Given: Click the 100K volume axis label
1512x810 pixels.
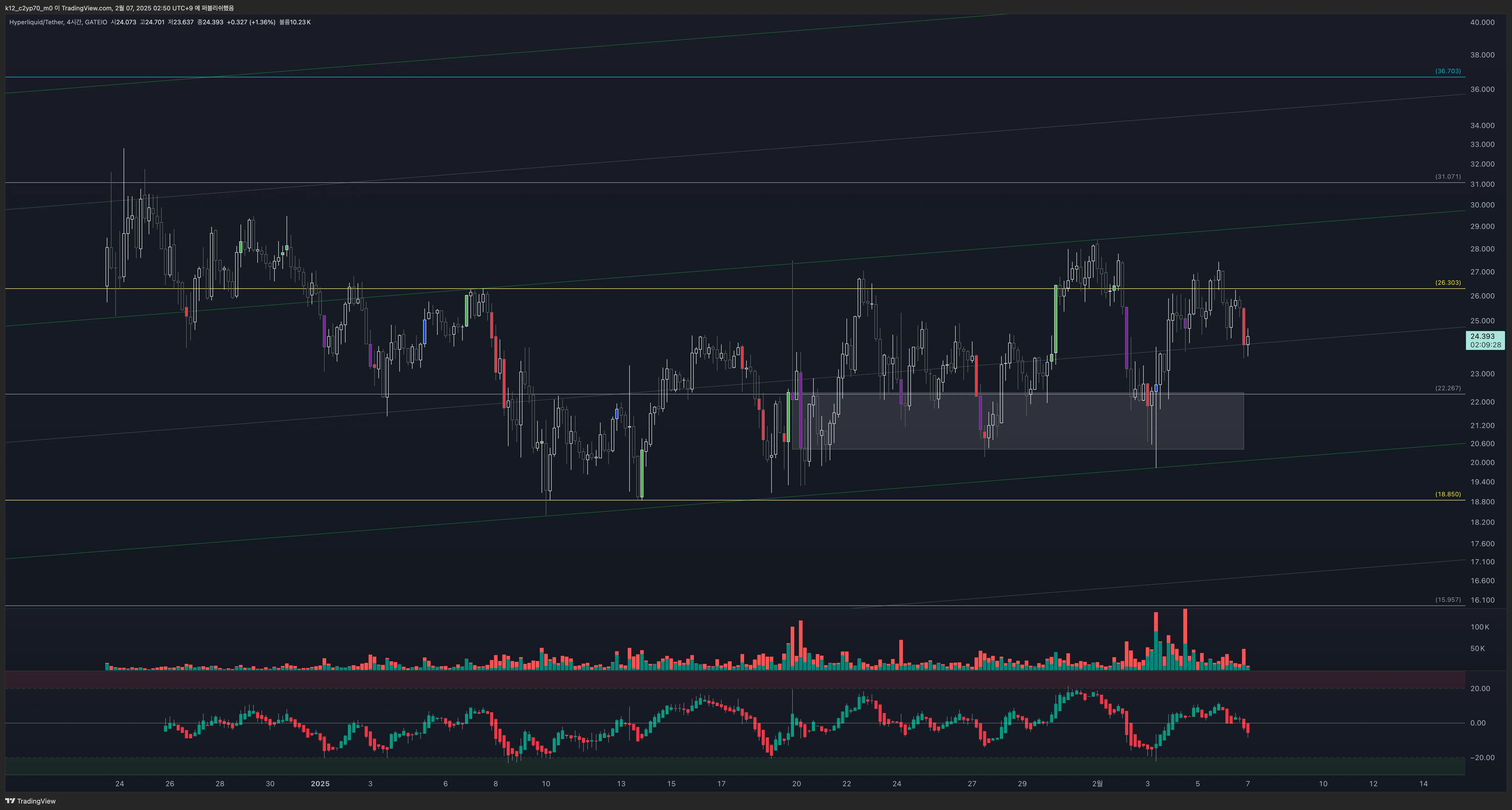Looking at the screenshot, I should point(1480,627).
